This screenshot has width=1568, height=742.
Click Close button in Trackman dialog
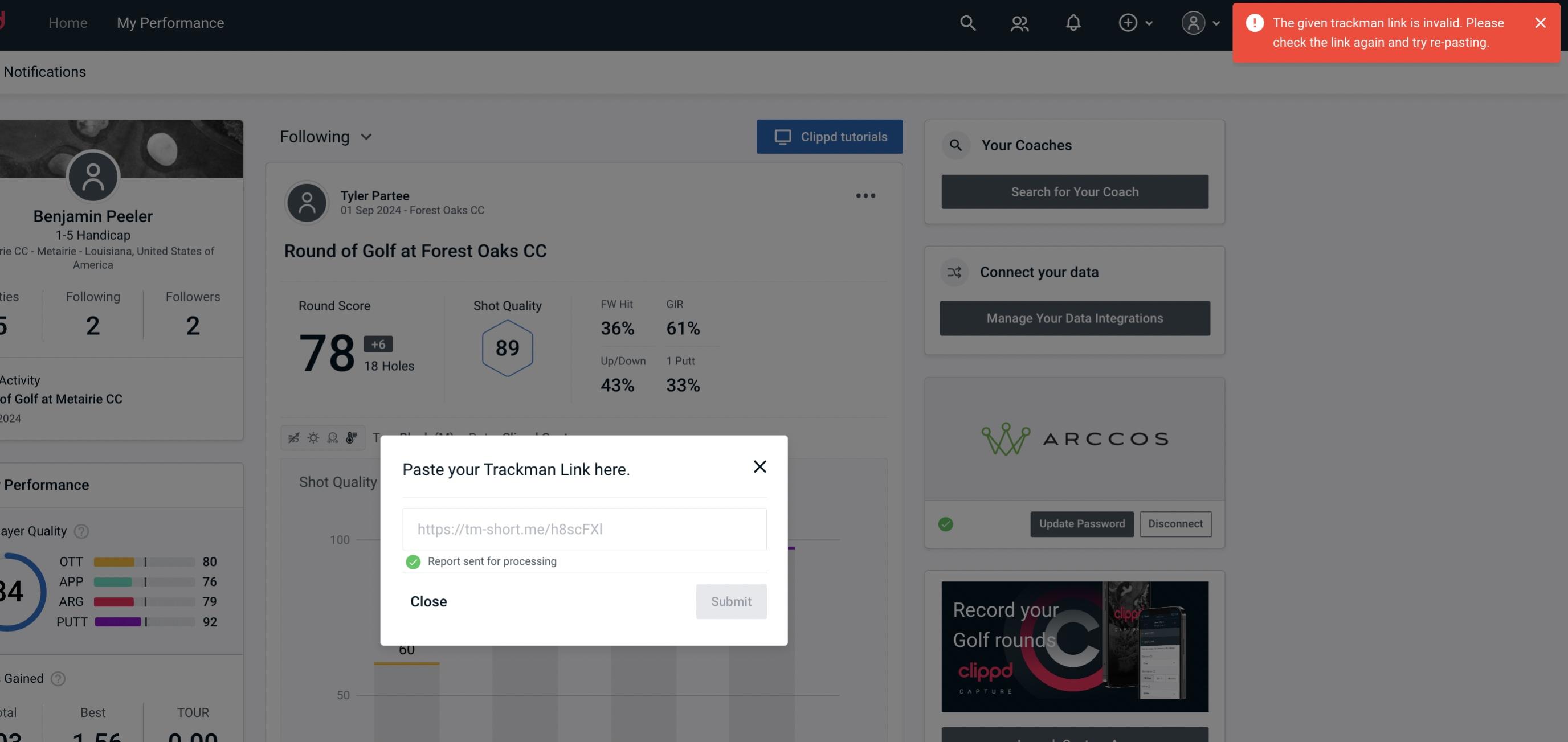tap(428, 601)
